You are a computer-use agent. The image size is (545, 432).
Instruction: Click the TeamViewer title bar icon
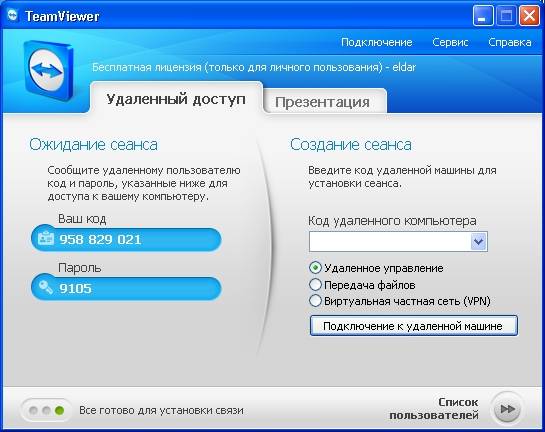pos(13,16)
